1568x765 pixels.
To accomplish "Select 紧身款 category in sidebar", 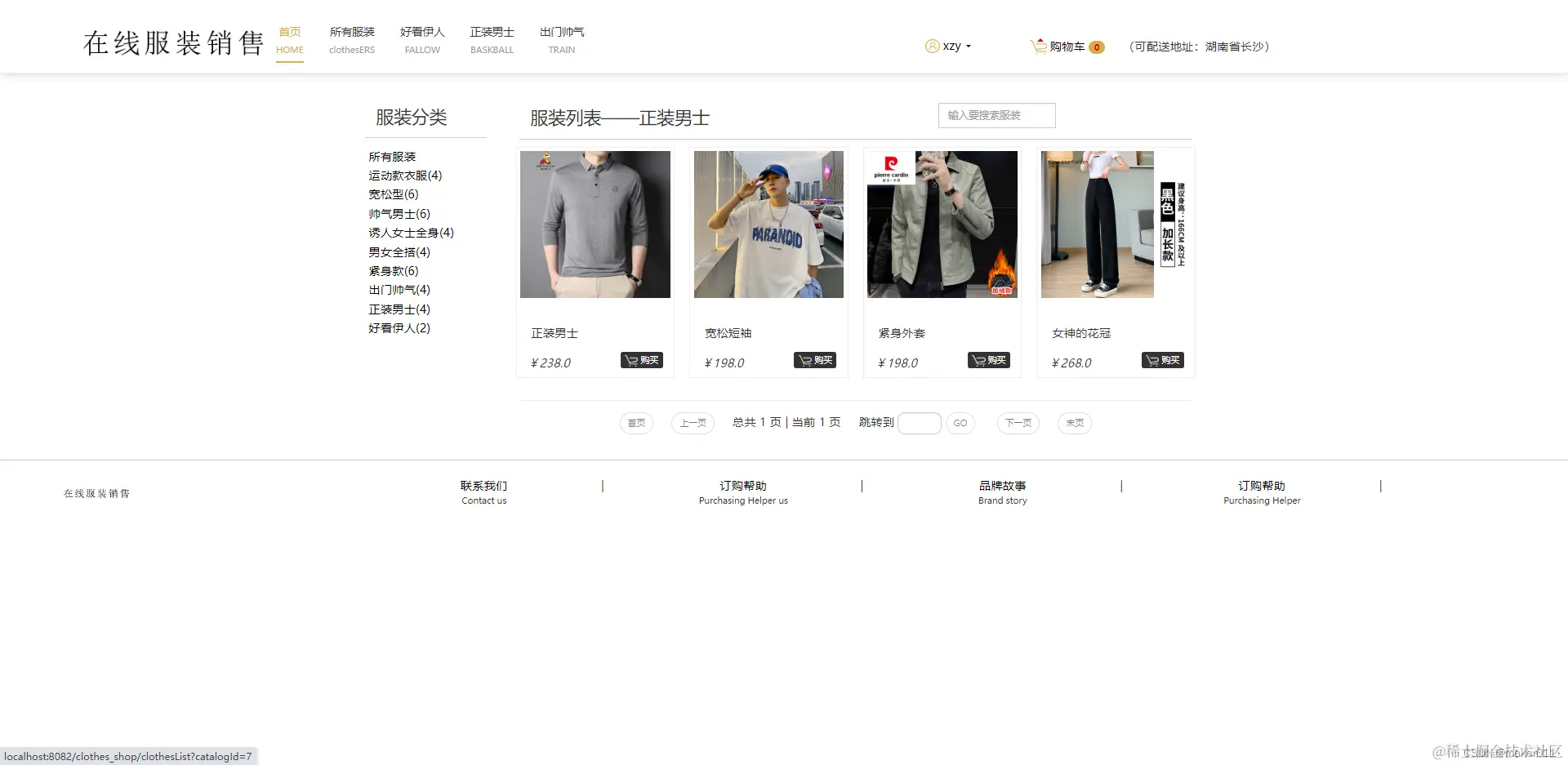I will click(x=393, y=270).
